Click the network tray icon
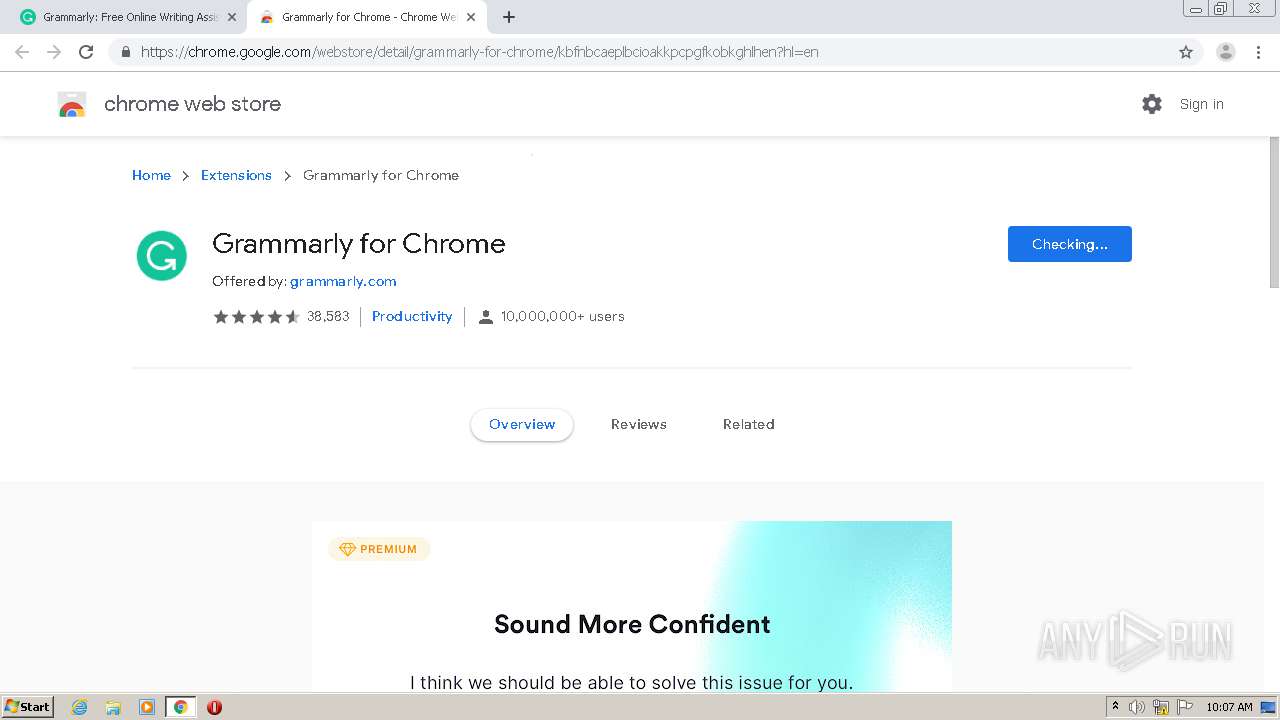This screenshot has width=1280, height=720. [x=1161, y=707]
